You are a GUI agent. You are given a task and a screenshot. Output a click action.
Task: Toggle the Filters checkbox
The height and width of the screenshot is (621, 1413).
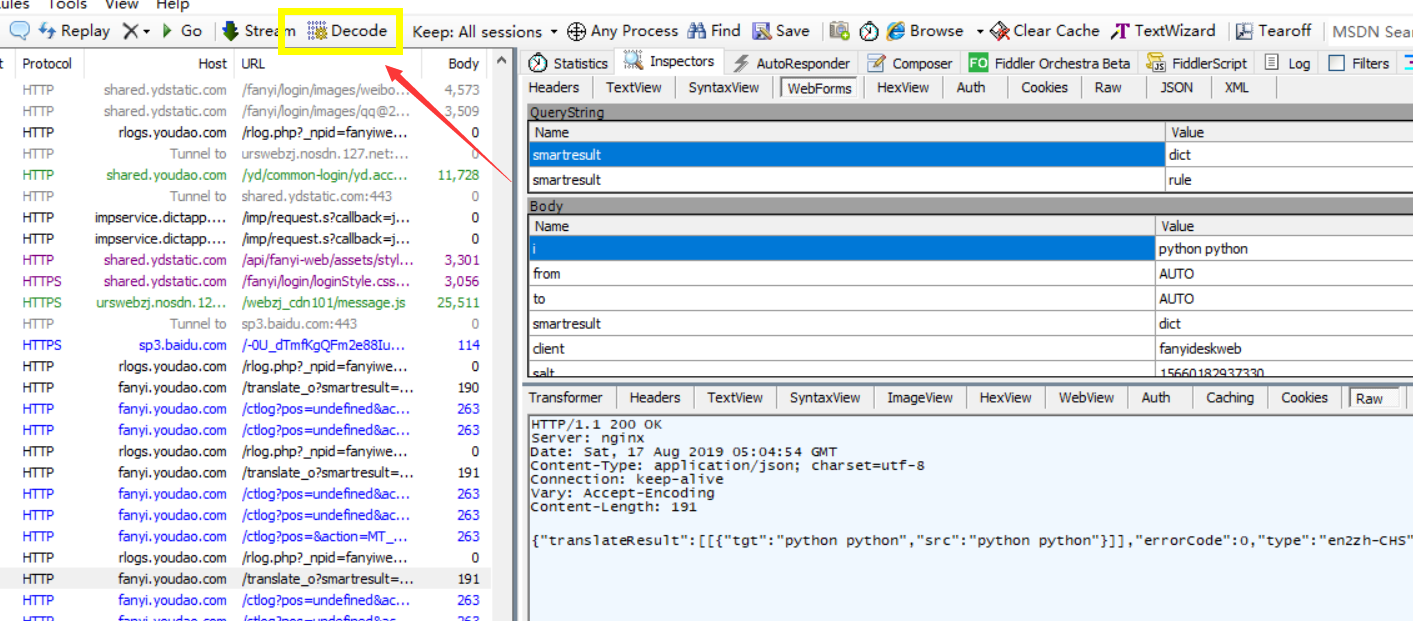tap(1336, 63)
